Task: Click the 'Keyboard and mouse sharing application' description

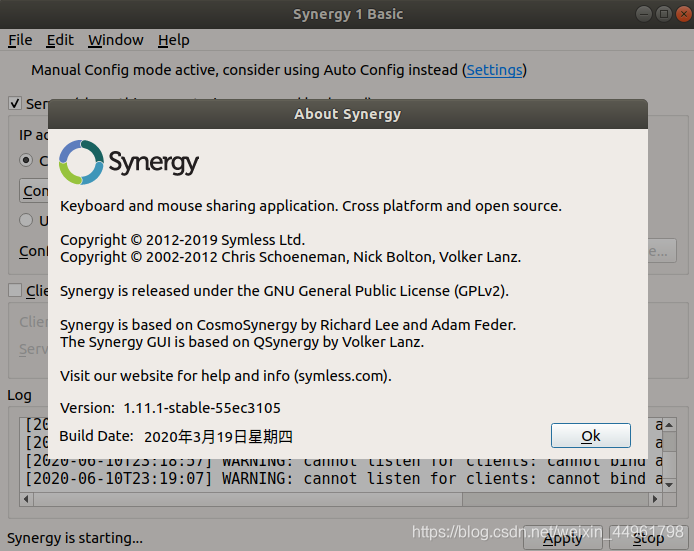Action: click(x=311, y=206)
